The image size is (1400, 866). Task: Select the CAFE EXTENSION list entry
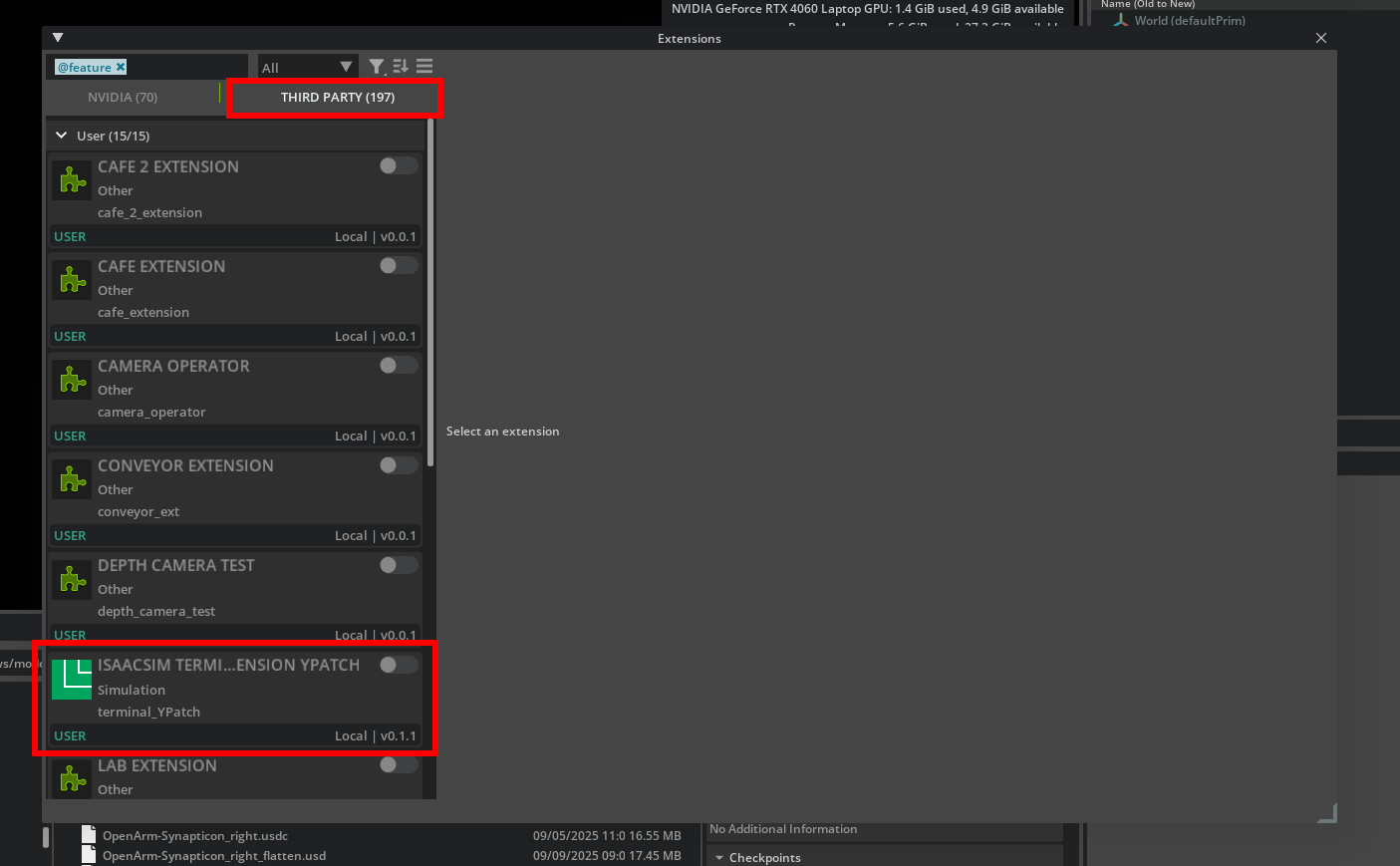point(234,289)
